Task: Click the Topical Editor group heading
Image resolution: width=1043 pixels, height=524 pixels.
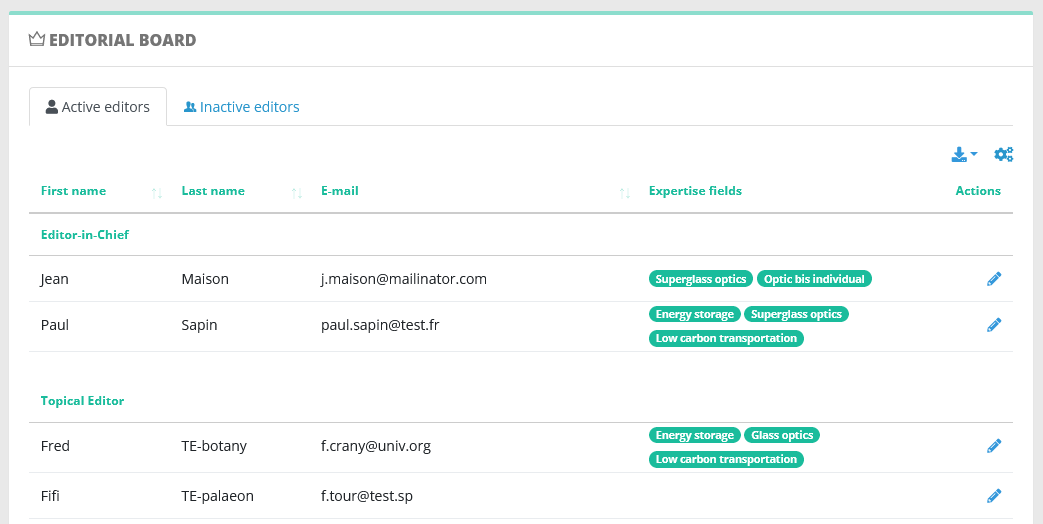Action: (82, 401)
